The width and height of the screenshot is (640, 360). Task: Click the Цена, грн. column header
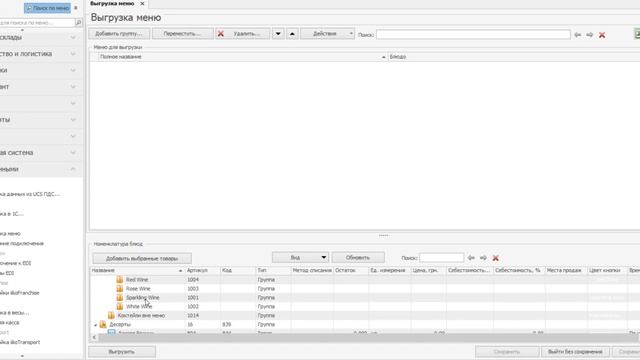pyautogui.click(x=428, y=271)
